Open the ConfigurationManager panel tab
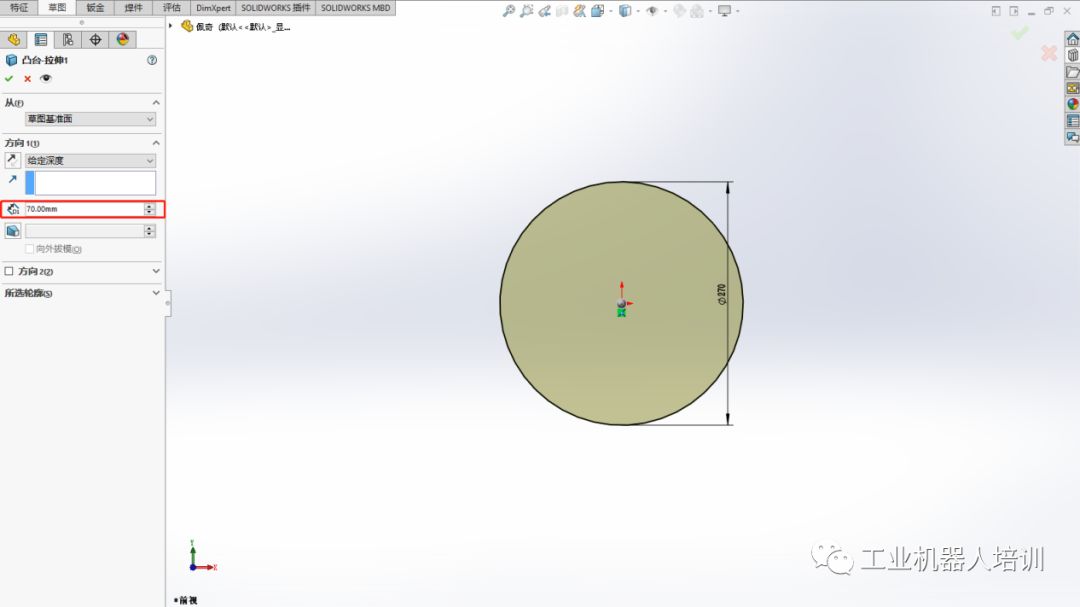The image size is (1080, 607). (68, 40)
